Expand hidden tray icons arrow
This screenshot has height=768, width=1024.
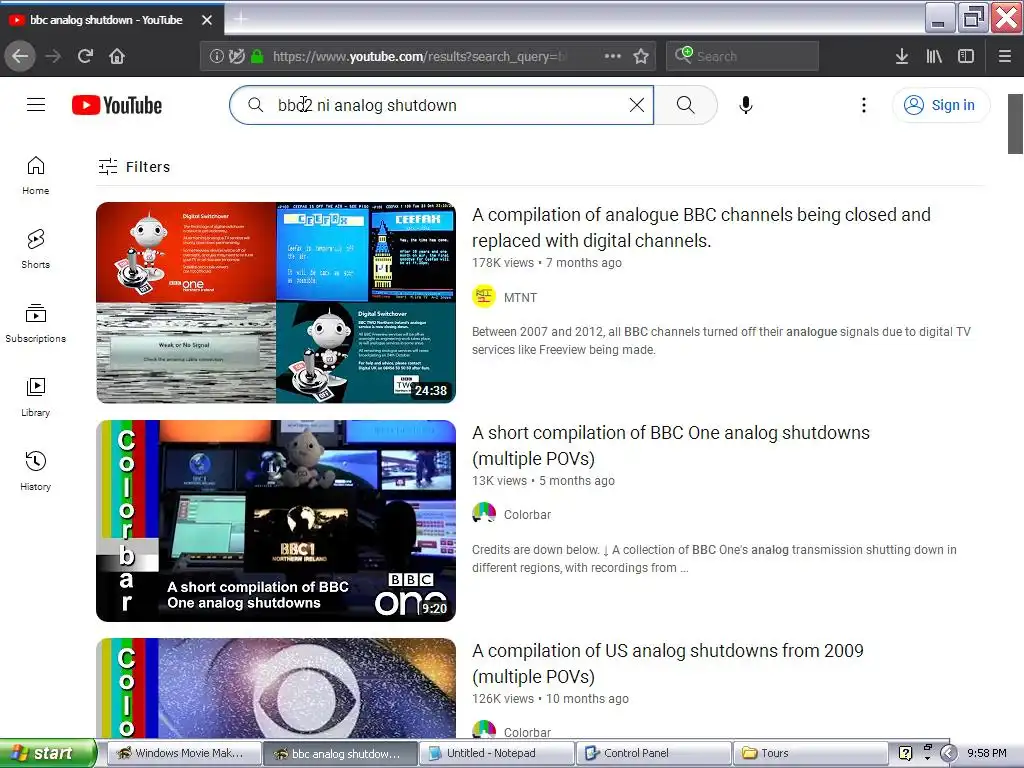coord(948,753)
